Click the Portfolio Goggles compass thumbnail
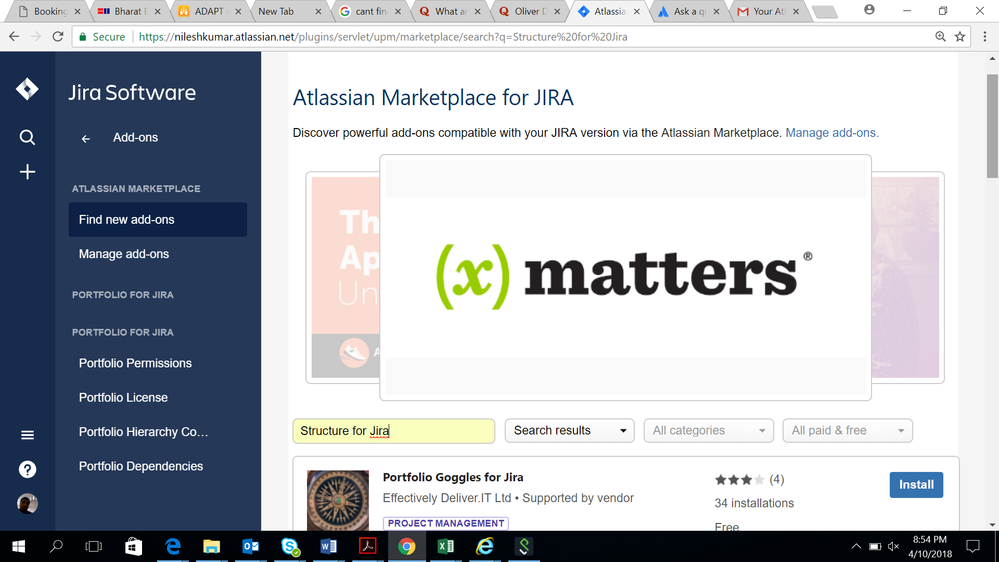 [338, 500]
